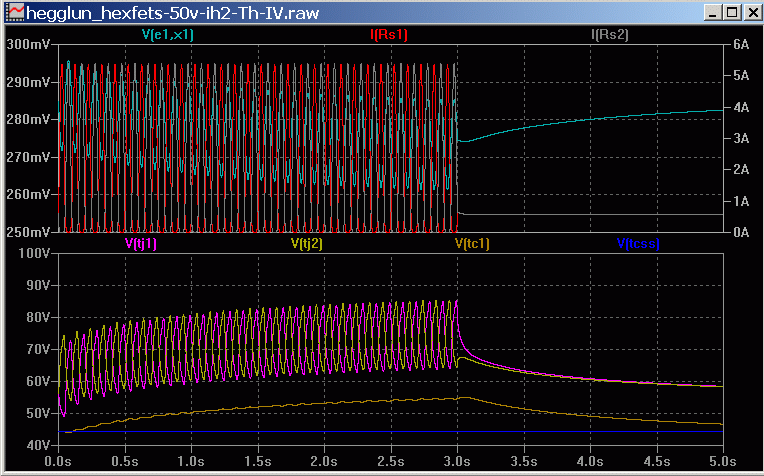Click the 3.0s time axis label
764x476 pixels.
457,461
